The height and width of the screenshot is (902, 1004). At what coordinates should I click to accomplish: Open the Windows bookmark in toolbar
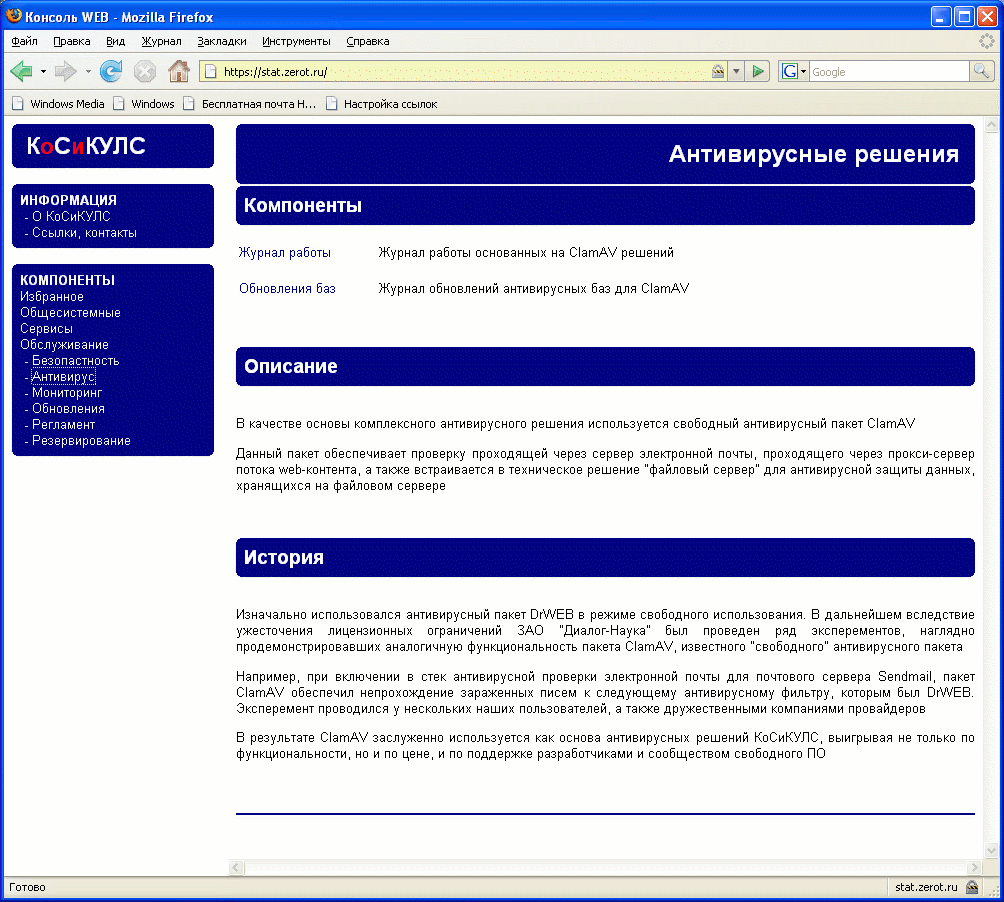point(144,104)
